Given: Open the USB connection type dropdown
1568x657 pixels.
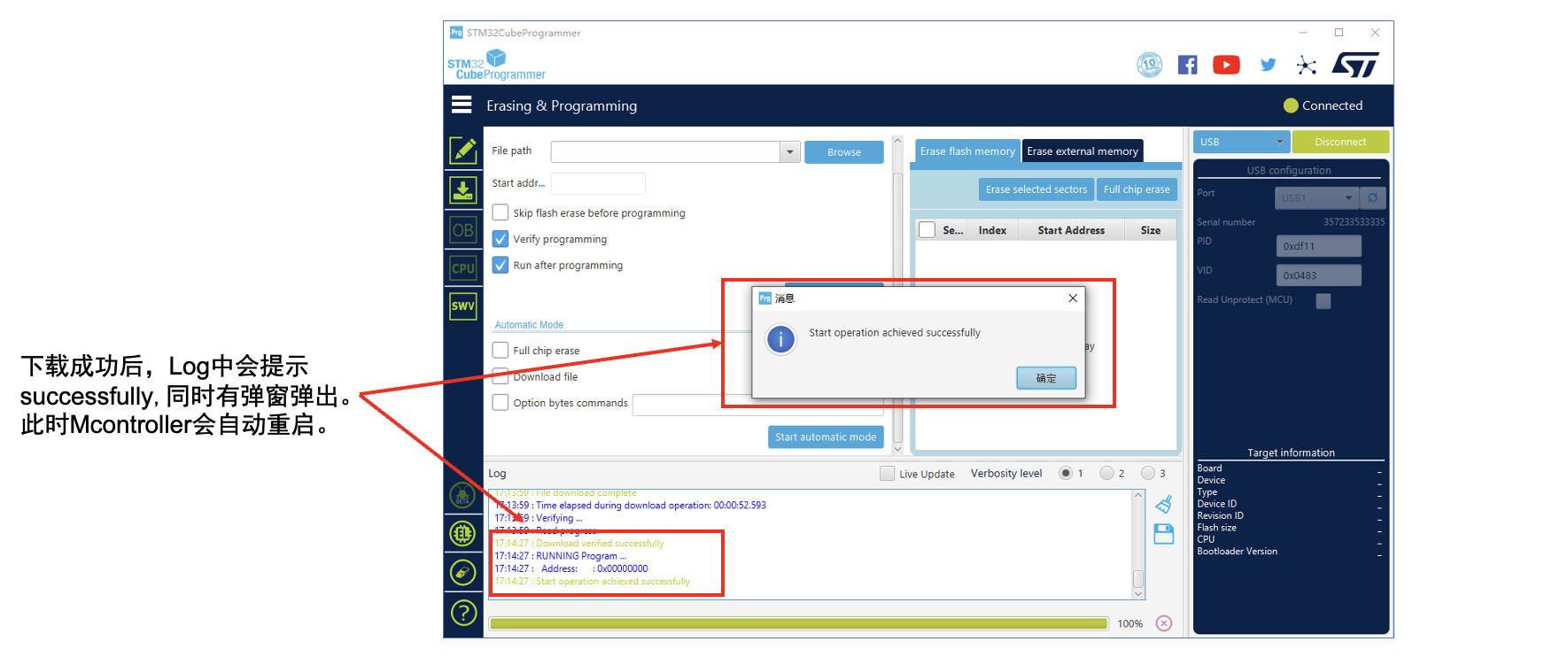Looking at the screenshot, I should [x=1240, y=142].
